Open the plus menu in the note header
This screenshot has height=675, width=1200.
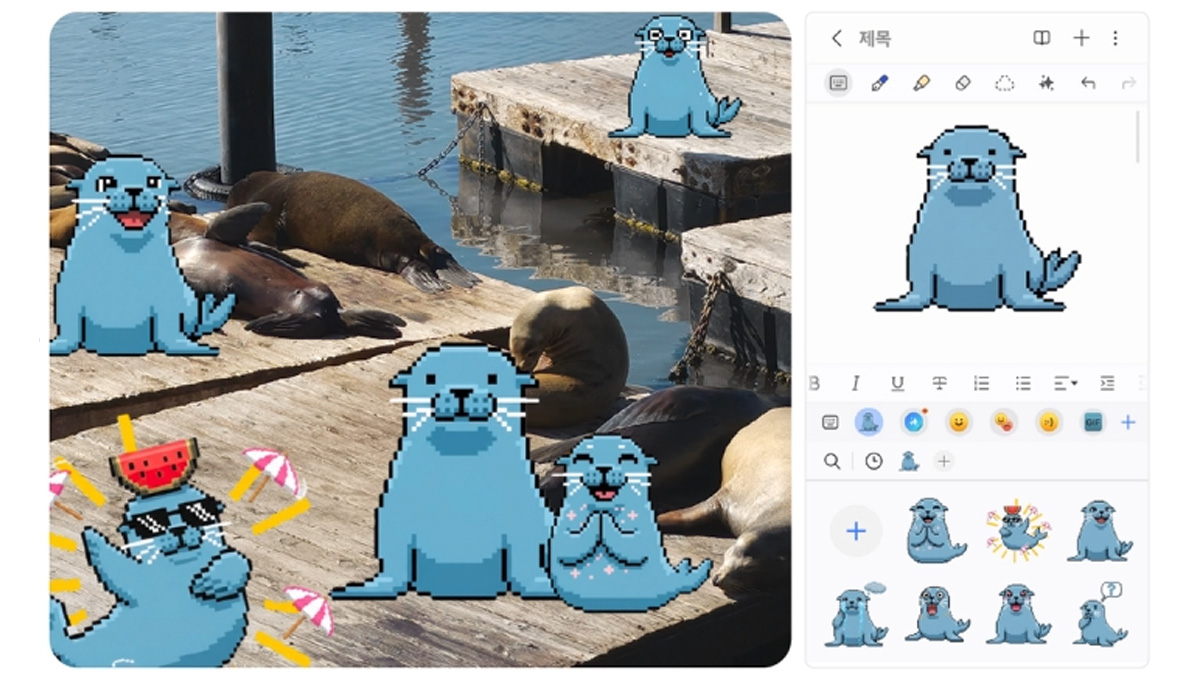[x=1081, y=38]
